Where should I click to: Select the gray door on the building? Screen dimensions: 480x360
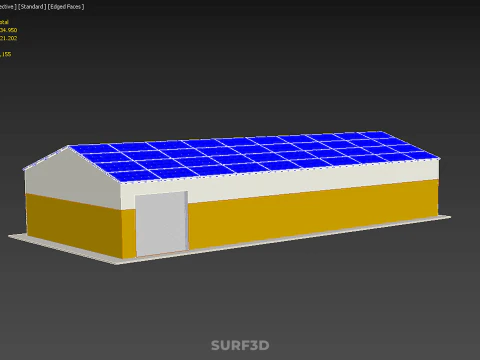coord(161,224)
